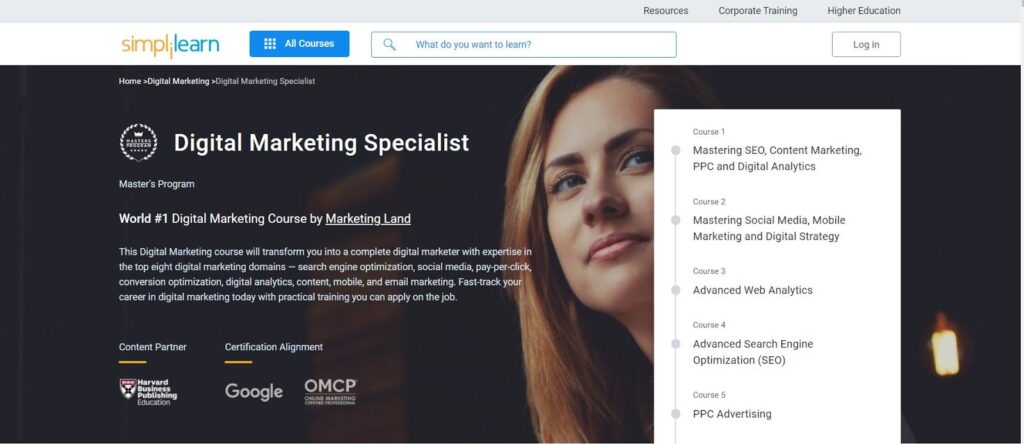This screenshot has width=1024, height=444.
Task: Open Corporate Training in the top bar
Action: pyautogui.click(x=758, y=10)
